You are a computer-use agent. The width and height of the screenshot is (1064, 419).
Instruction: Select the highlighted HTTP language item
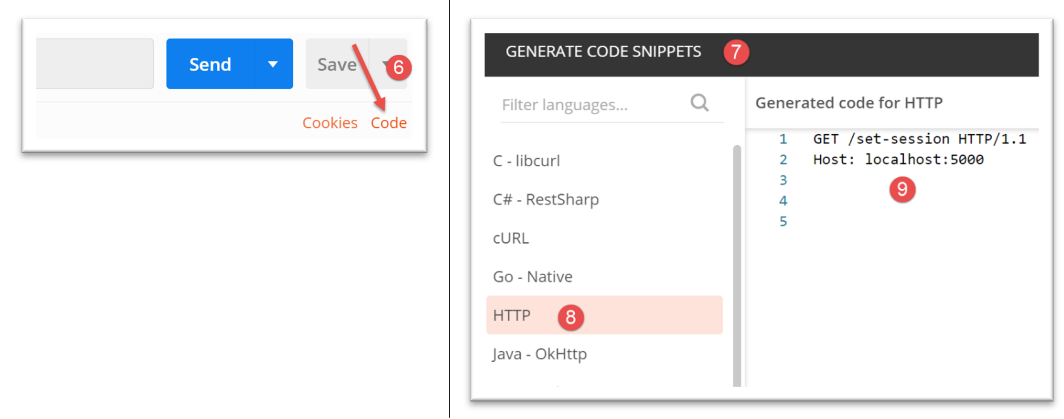511,315
